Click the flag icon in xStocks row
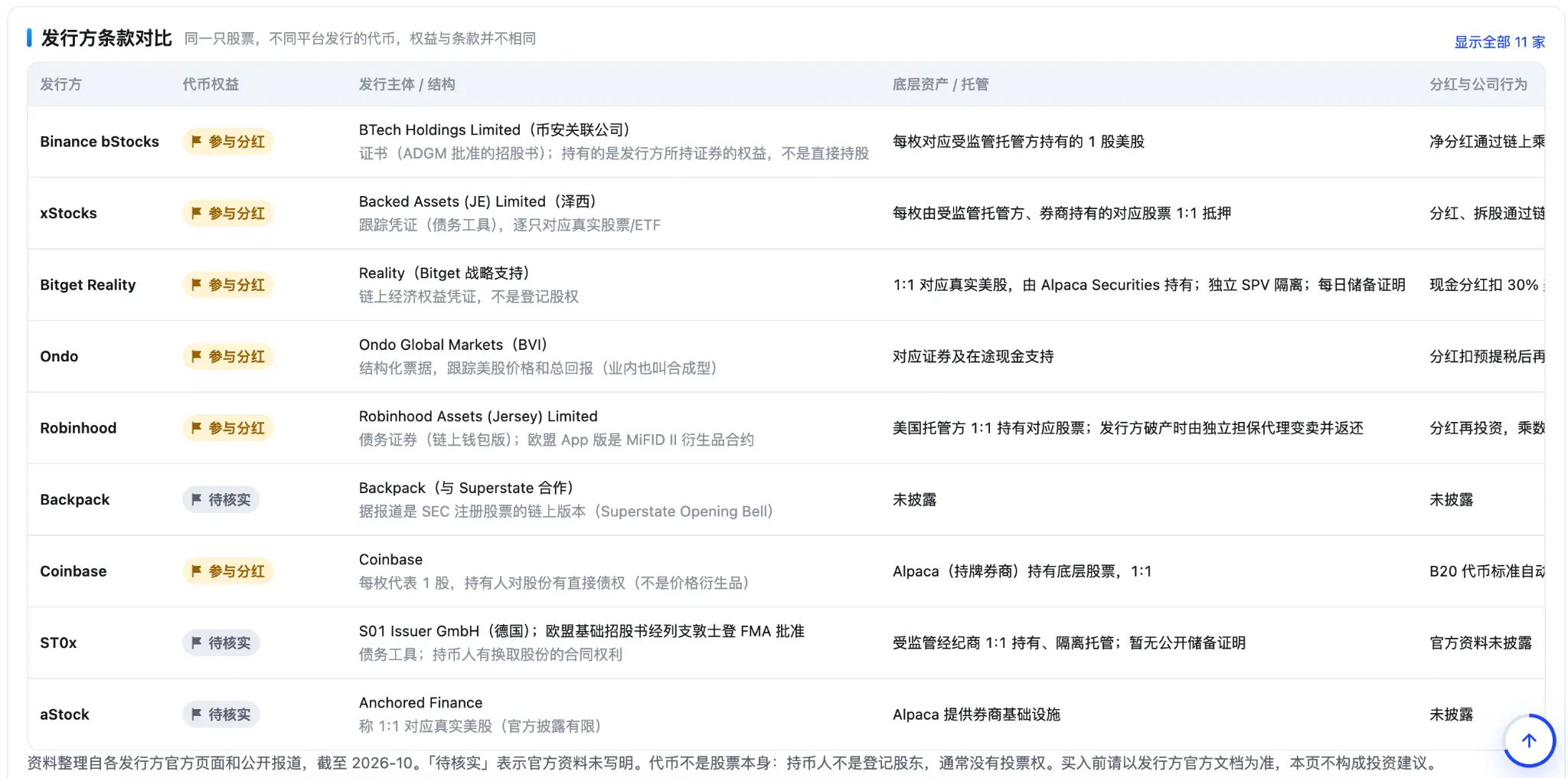The image size is (1568, 778). pyautogui.click(x=197, y=213)
